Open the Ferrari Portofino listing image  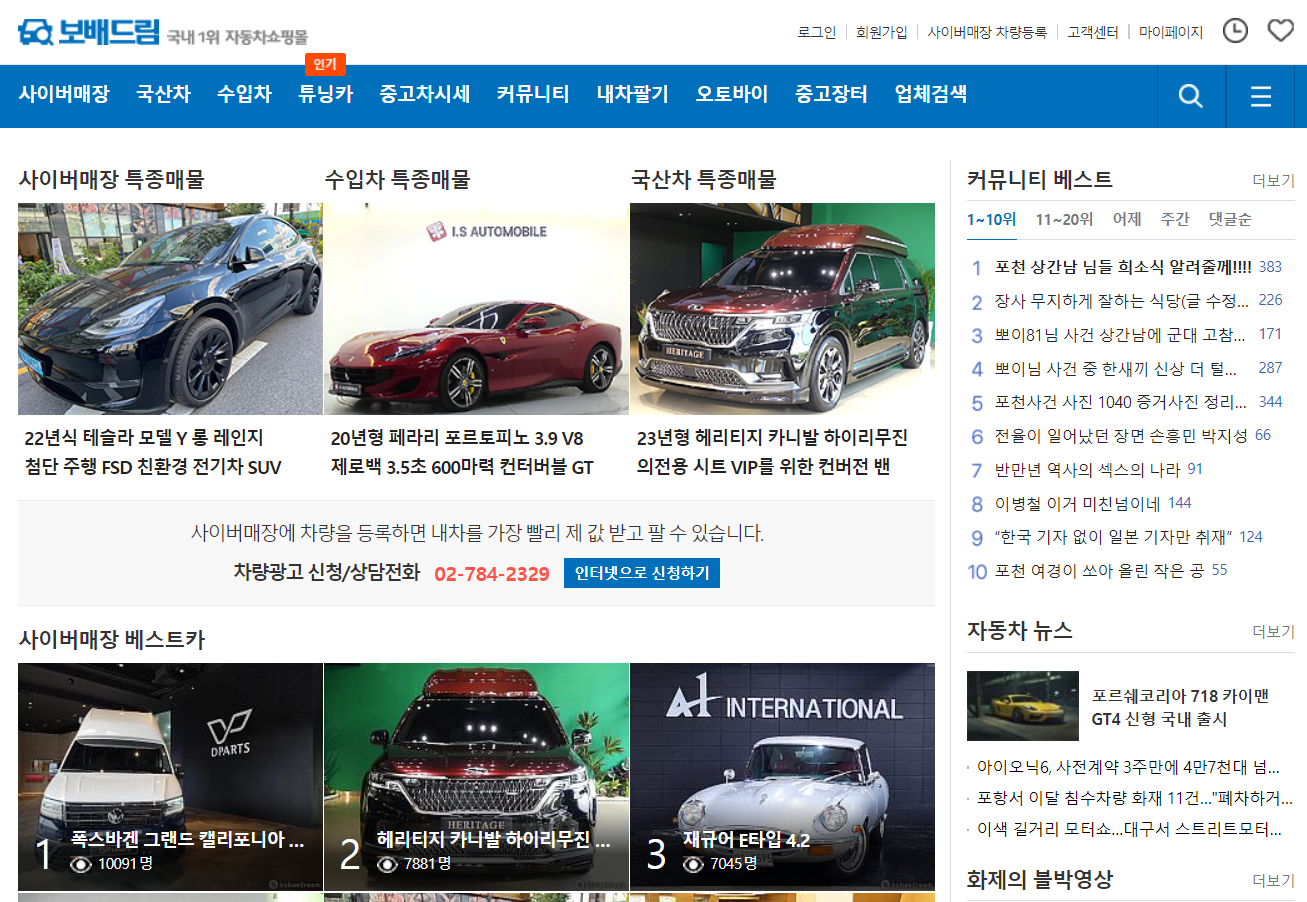click(x=476, y=309)
